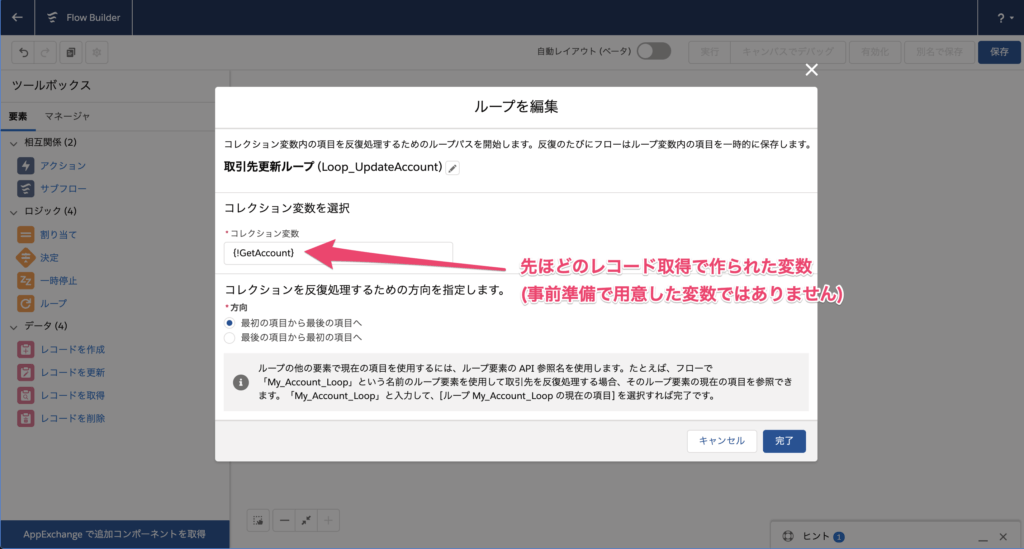This screenshot has height=549, width=1024.
Task: Switch to the マネージャ tab
Action: click(x=67, y=116)
